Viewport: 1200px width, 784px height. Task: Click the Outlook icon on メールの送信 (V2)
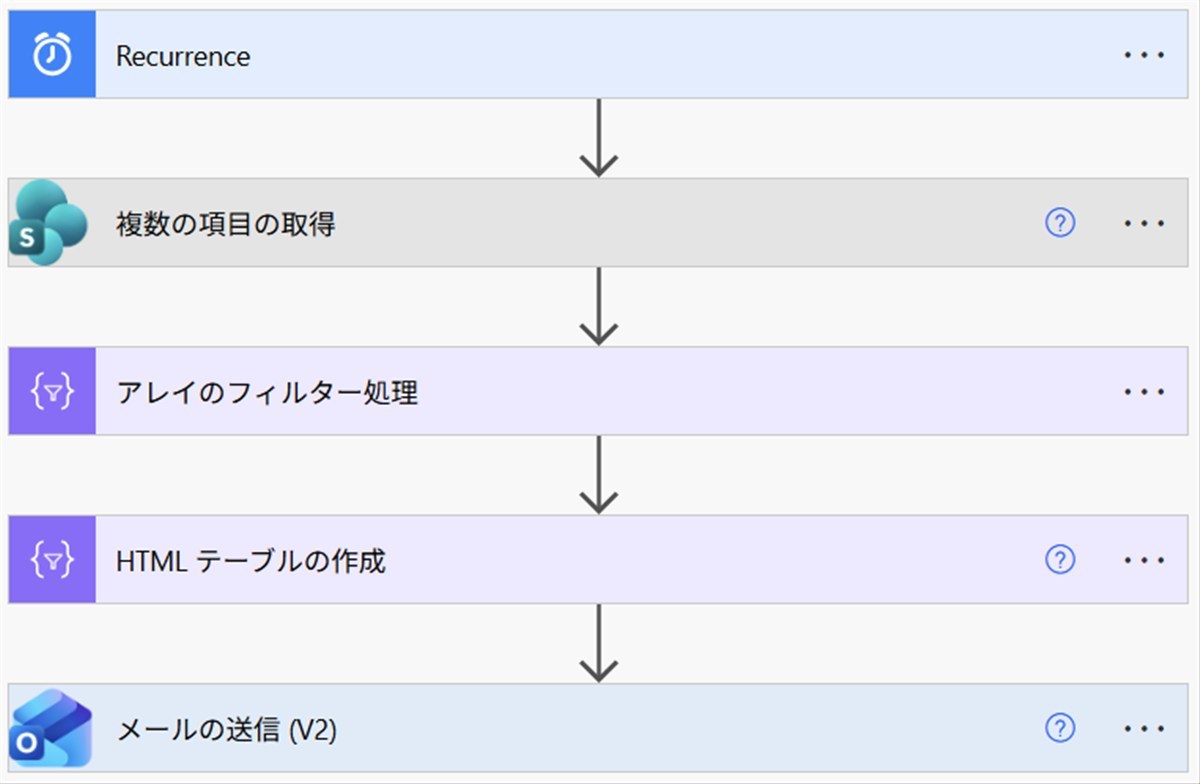pyautogui.click(x=52, y=728)
